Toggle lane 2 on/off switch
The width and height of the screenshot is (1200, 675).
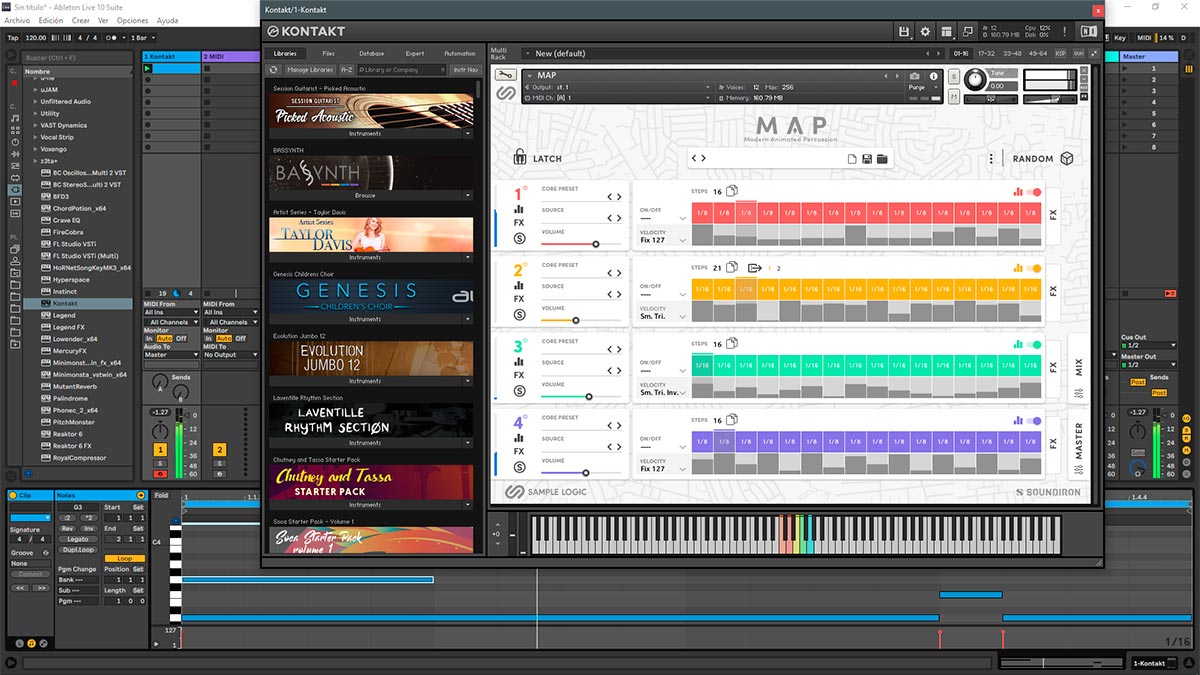coord(1033,268)
